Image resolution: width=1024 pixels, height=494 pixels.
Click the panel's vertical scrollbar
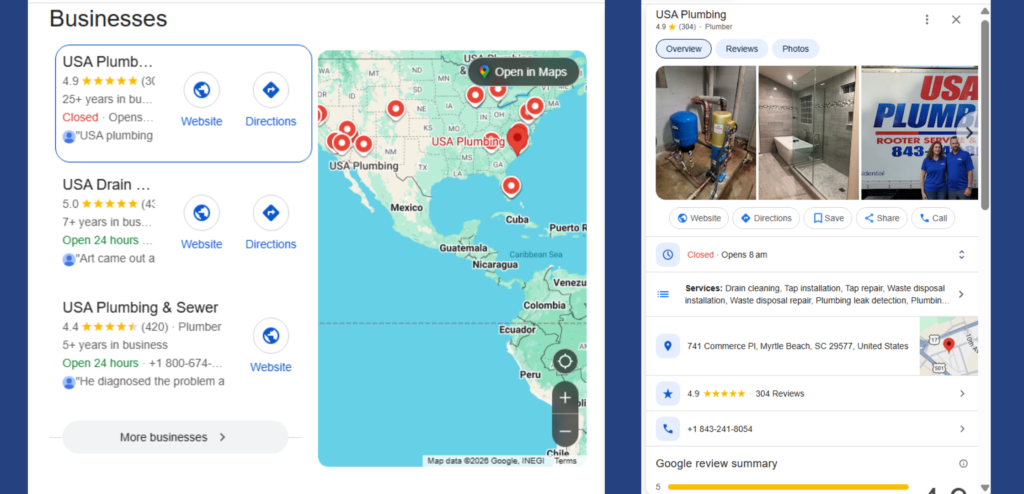click(x=985, y=110)
